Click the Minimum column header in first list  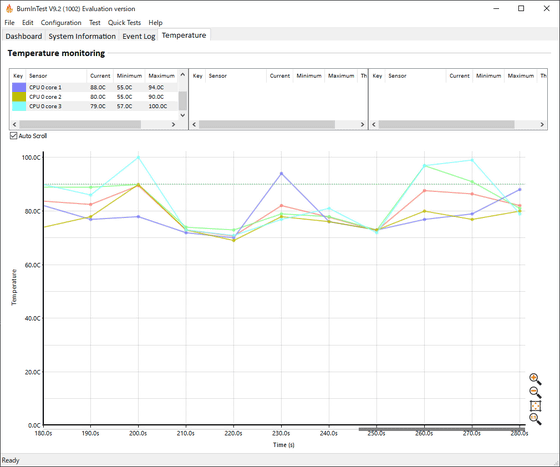click(129, 76)
